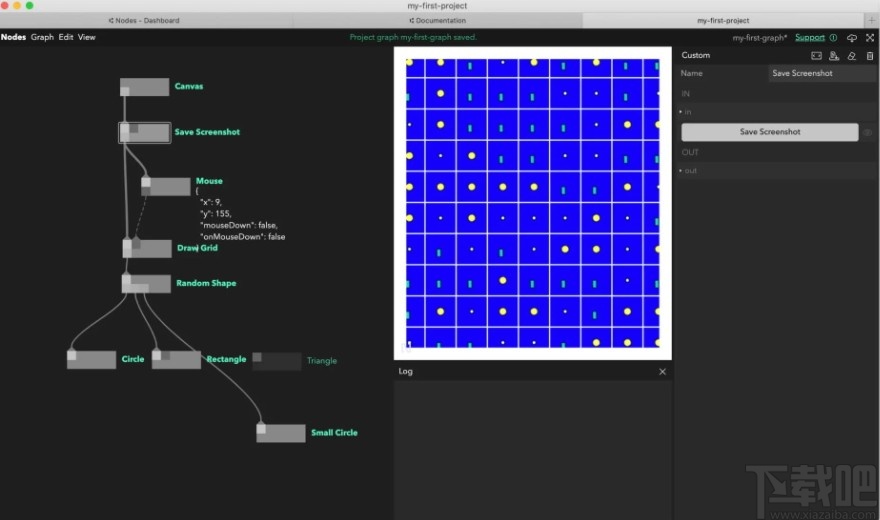Close the Log panel
The width and height of the screenshot is (880, 520).
tap(662, 371)
